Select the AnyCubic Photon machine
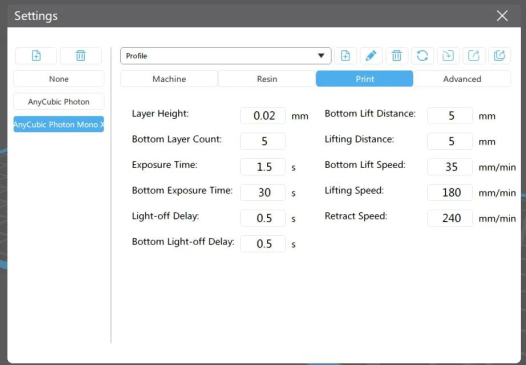Image resolution: width=526 pixels, height=365 pixels. pos(59,102)
